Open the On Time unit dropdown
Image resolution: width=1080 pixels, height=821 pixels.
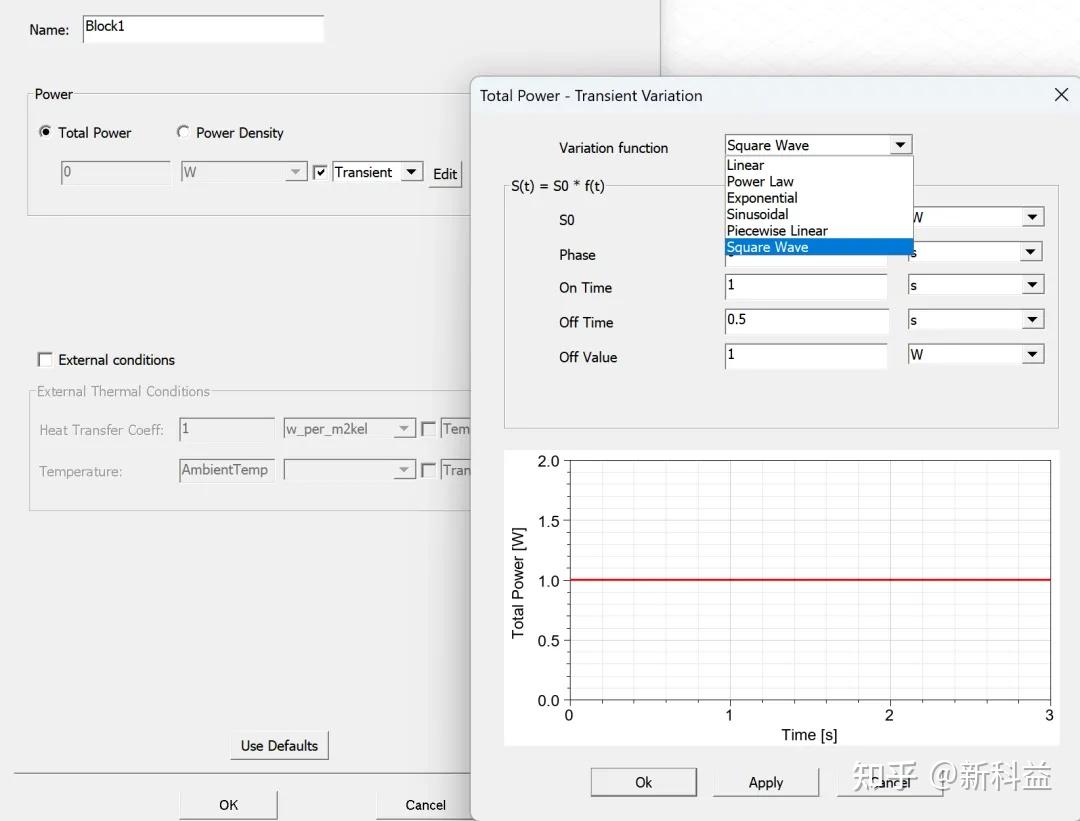click(1032, 285)
